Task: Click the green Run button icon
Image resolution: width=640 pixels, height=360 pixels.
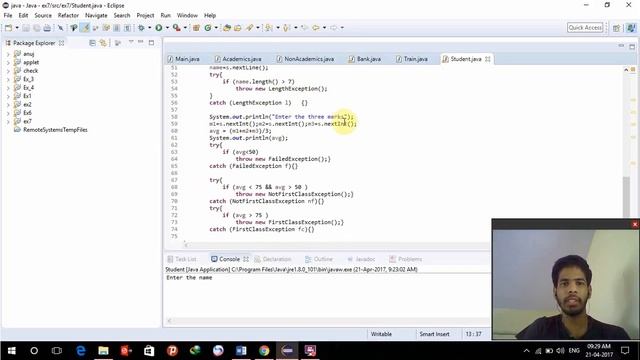Action: coord(159,28)
